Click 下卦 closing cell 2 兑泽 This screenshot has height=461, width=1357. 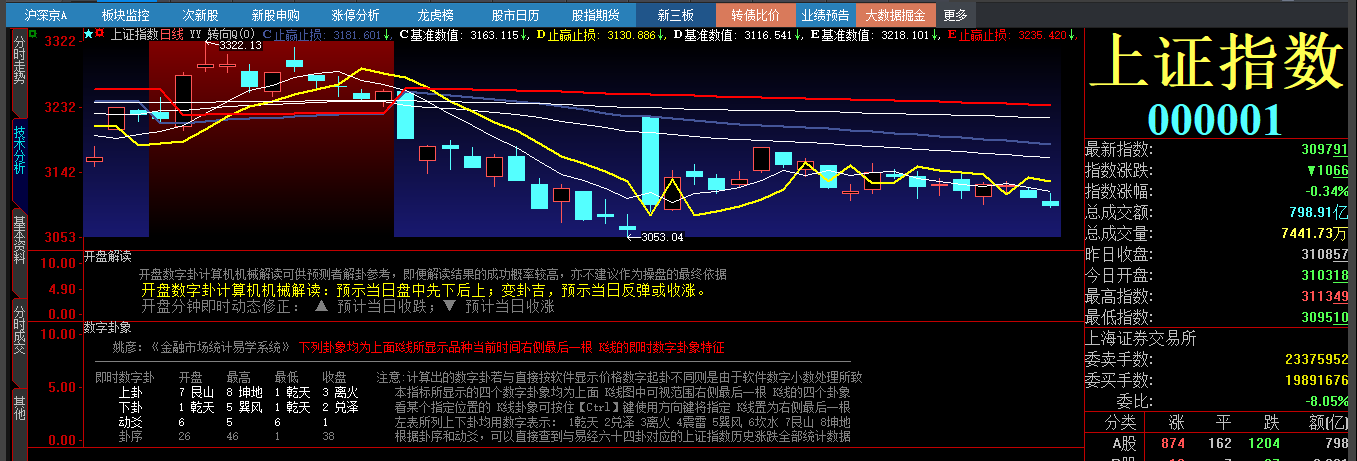pos(341,407)
